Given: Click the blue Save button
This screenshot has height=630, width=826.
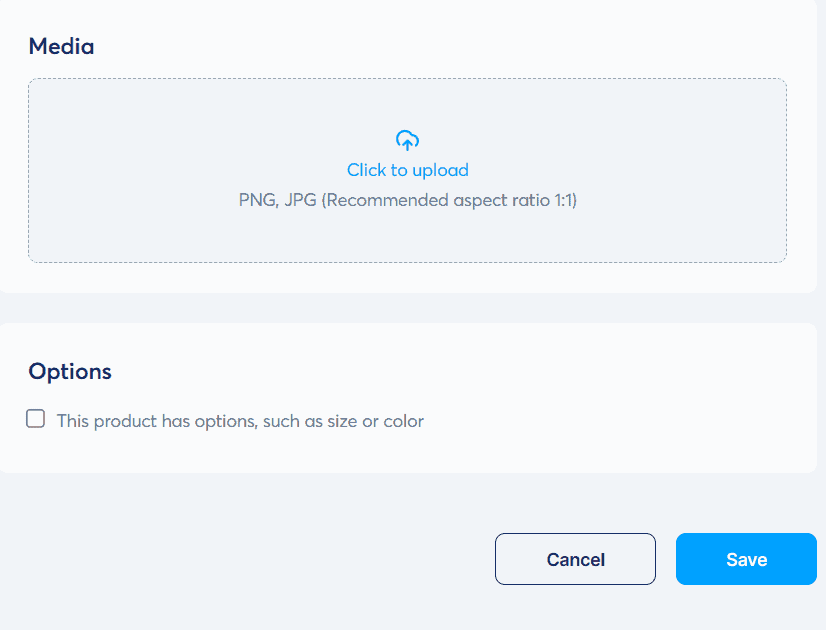Looking at the screenshot, I should 746,559.
